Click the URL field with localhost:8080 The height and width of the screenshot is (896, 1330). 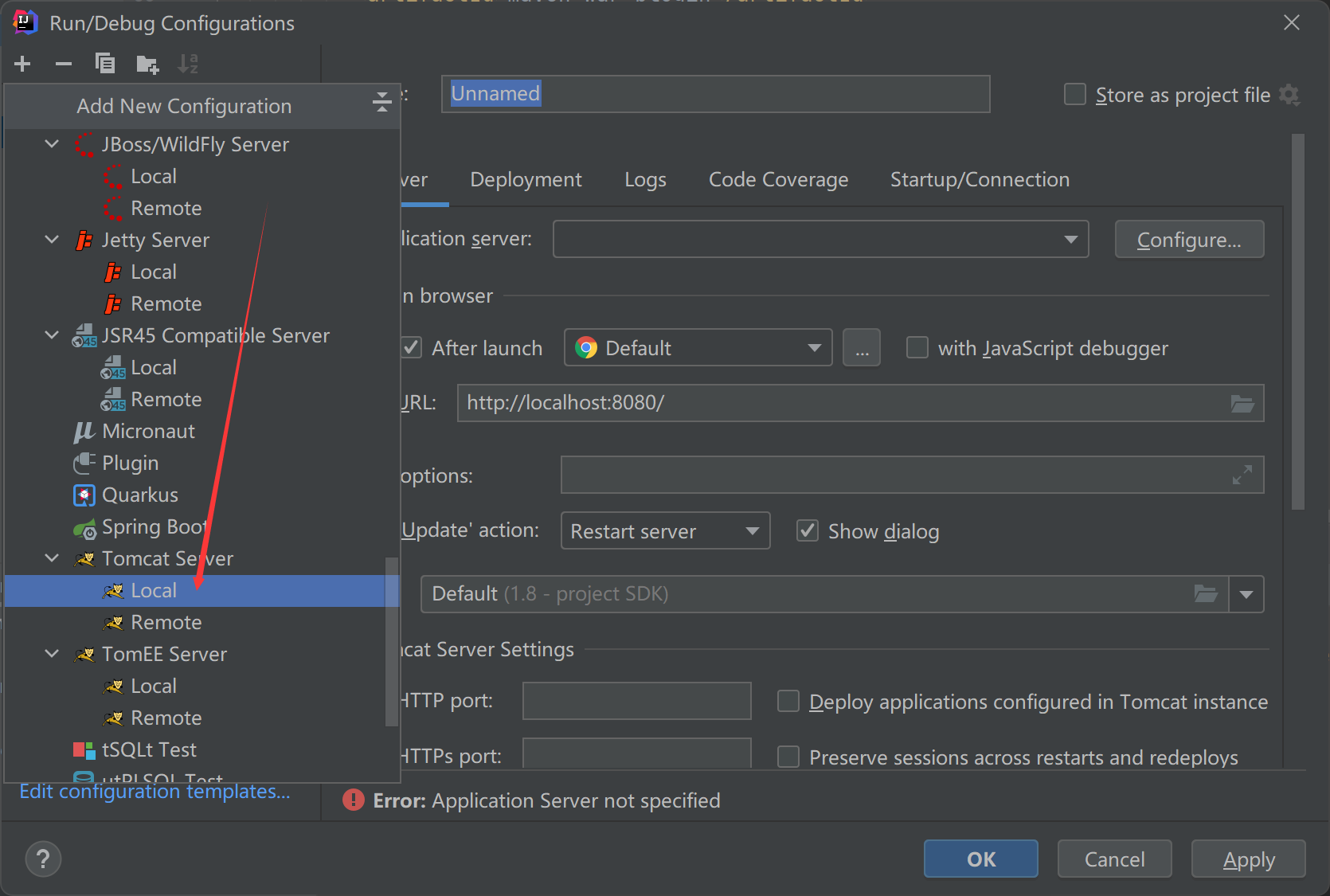pos(860,403)
